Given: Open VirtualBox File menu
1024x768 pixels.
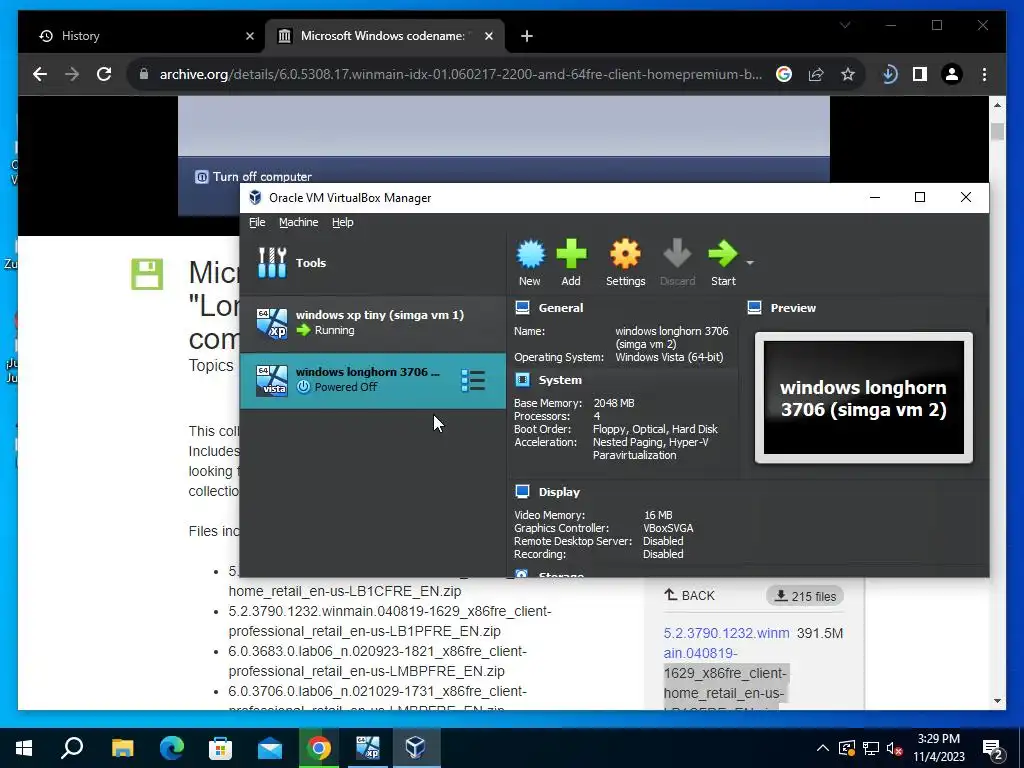Looking at the screenshot, I should [257, 223].
